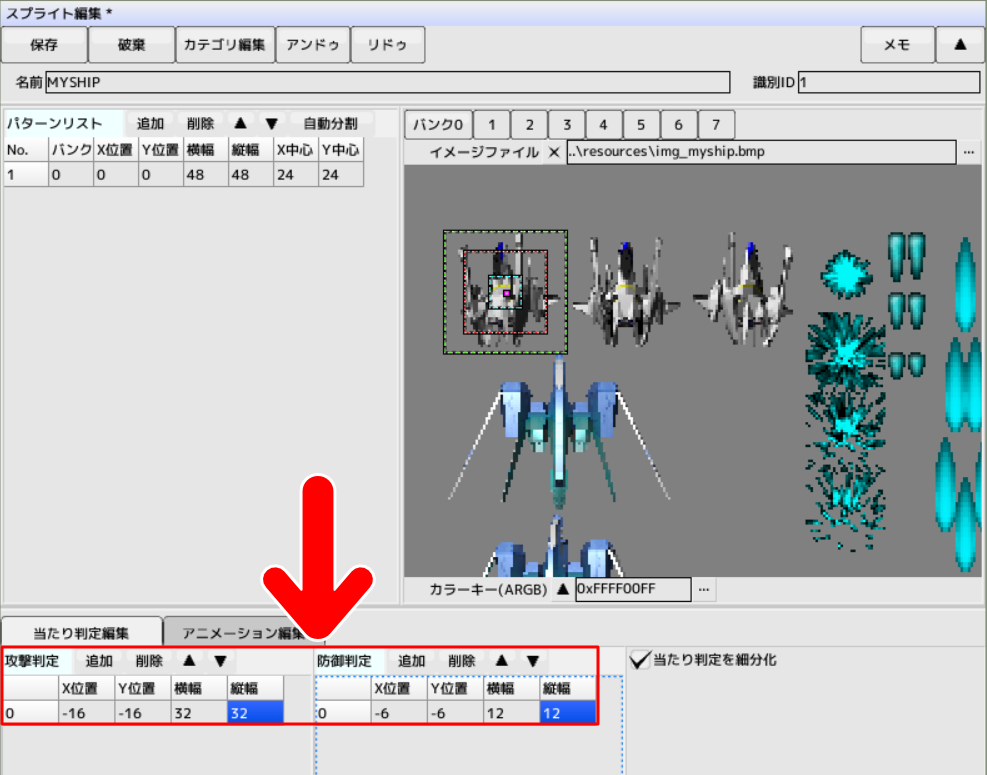Click the collapse arrow button beside メモ
The image size is (987, 775).
(961, 45)
